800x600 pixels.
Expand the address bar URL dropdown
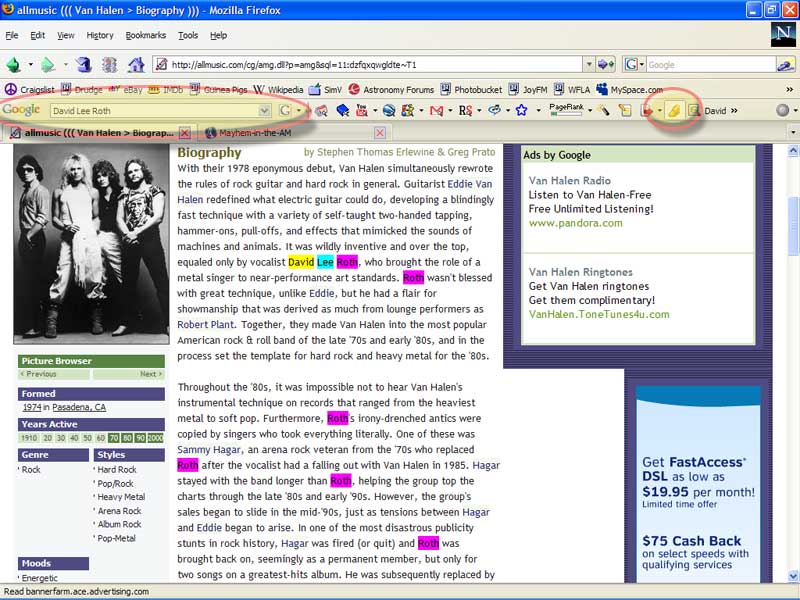tap(588, 64)
